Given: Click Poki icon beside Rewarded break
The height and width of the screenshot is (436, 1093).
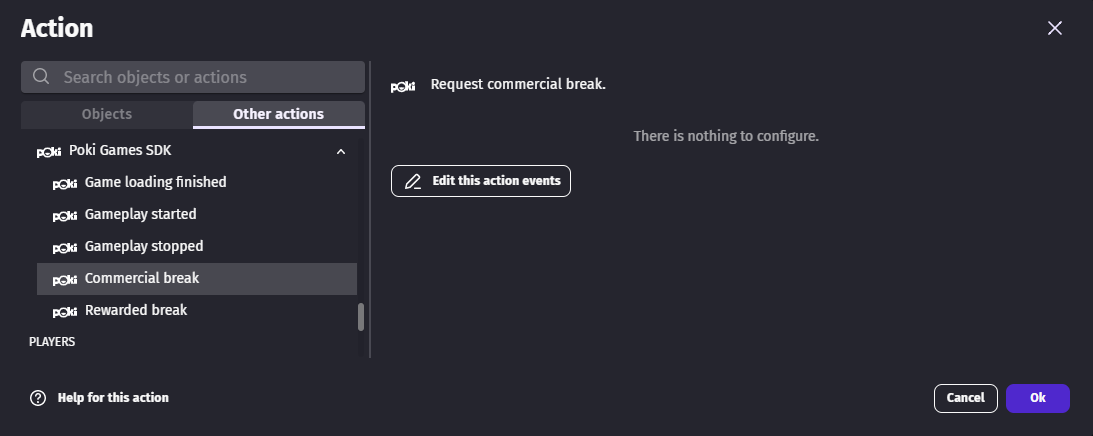Looking at the screenshot, I should point(65,311).
